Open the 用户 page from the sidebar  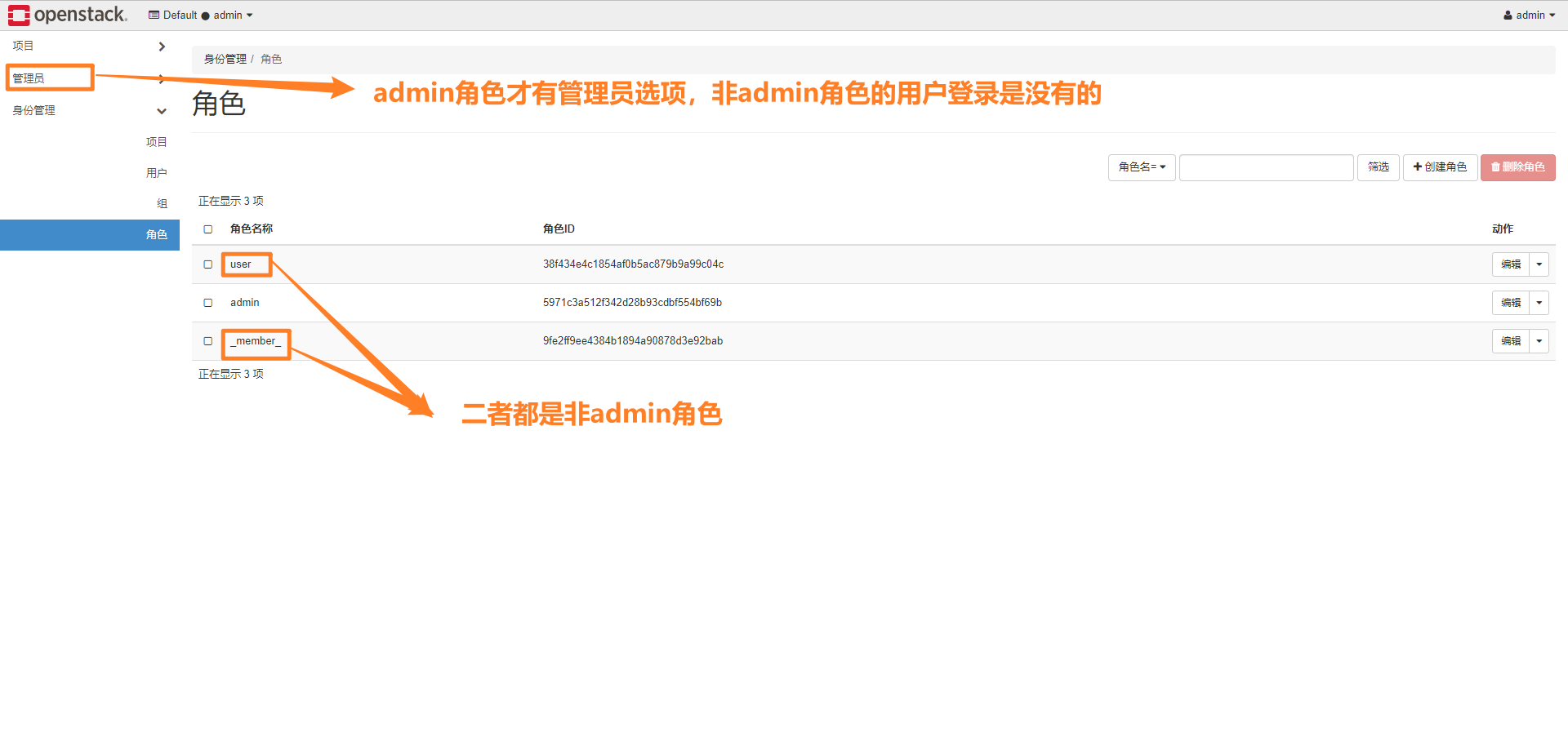click(x=156, y=172)
